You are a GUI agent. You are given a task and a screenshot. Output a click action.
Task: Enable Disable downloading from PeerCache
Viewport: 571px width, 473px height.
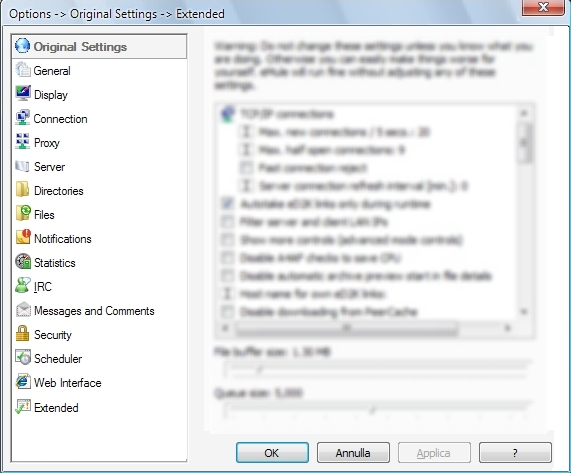(x=228, y=312)
